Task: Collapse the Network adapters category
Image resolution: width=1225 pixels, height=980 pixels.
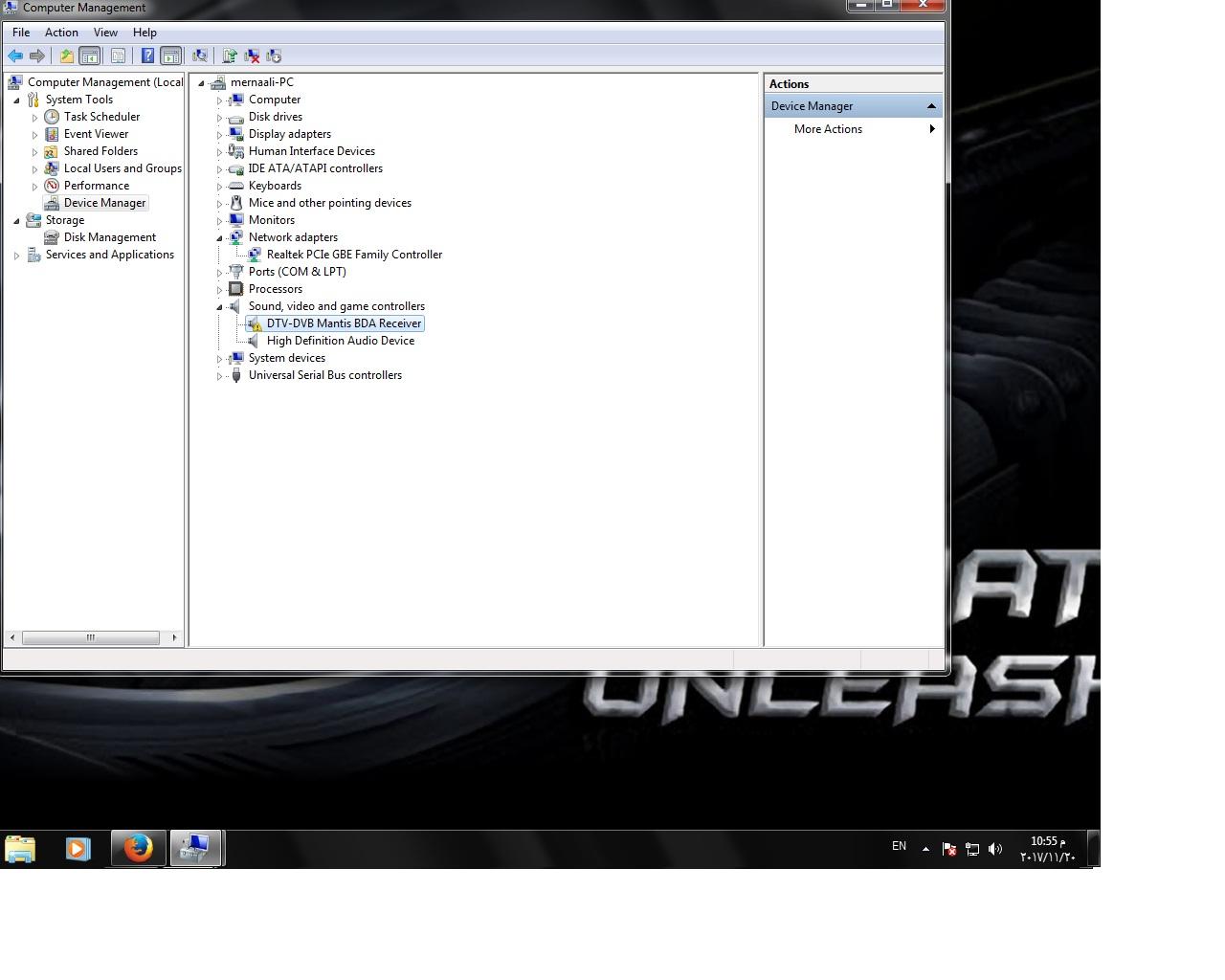Action: tap(219, 237)
